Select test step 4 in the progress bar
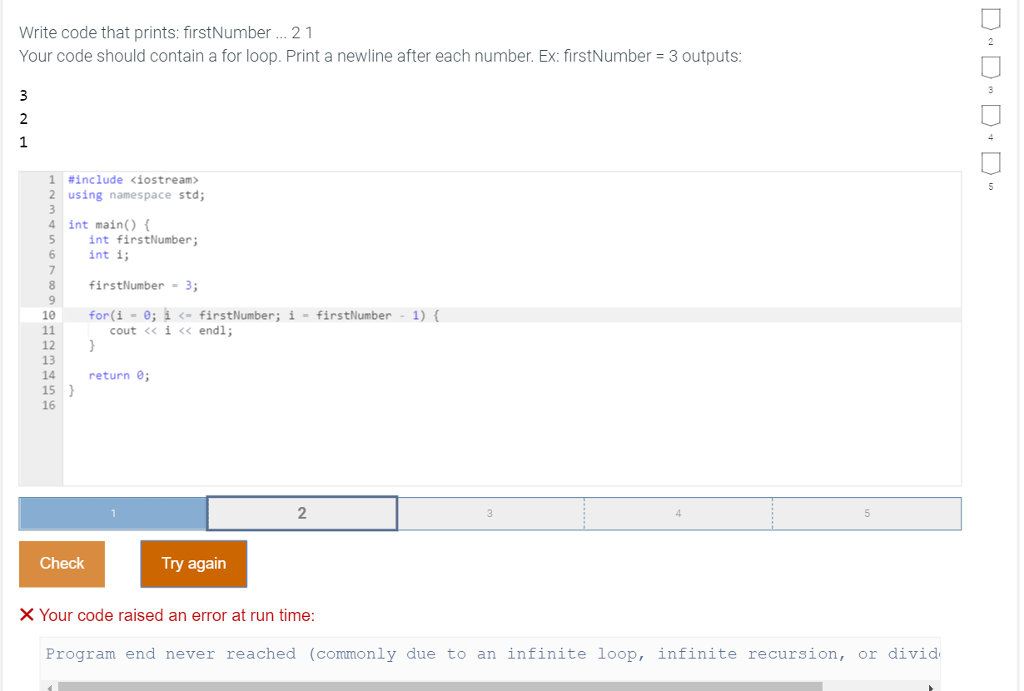The image size is (1024, 691). 678,512
